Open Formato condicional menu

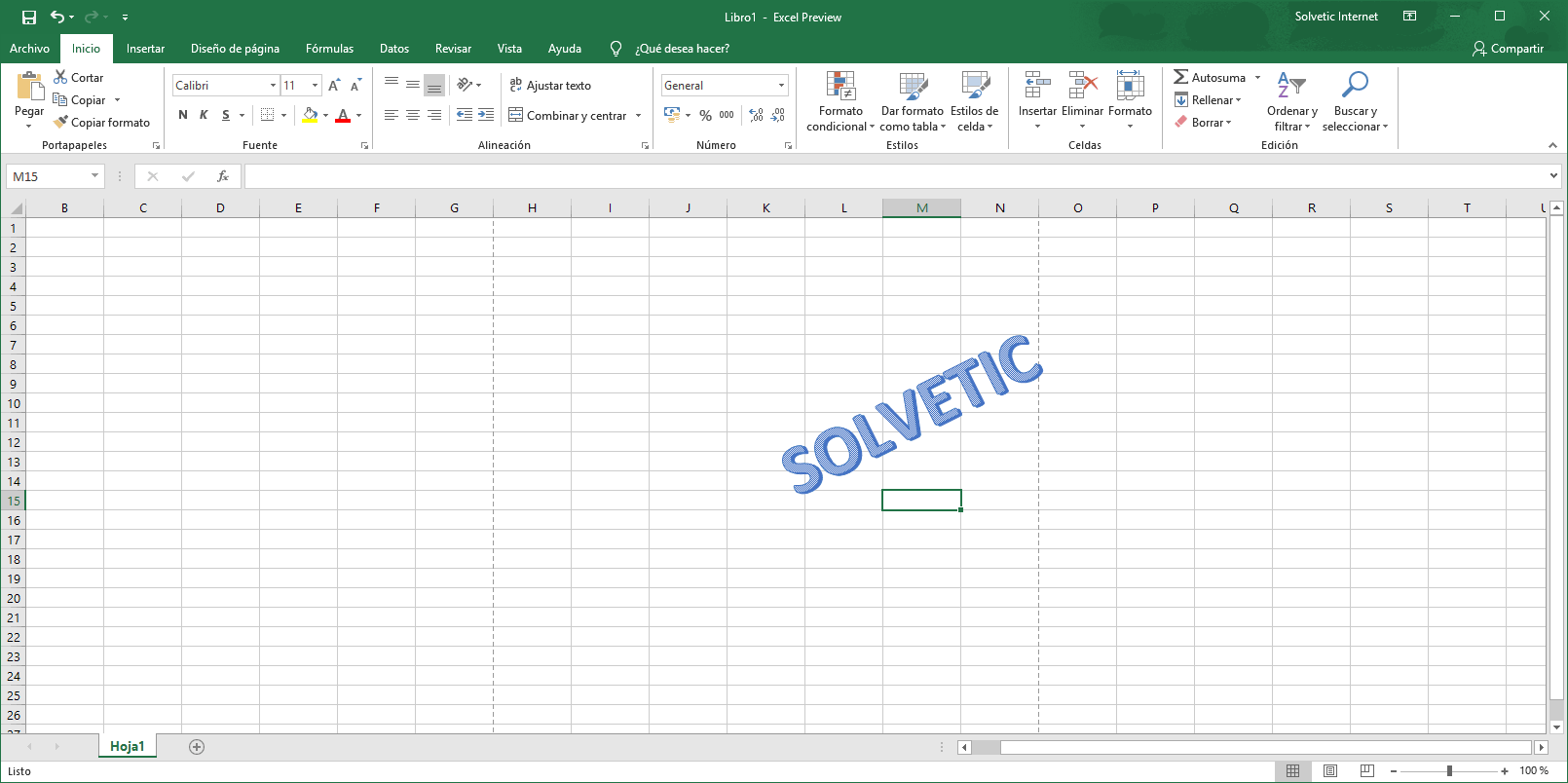[x=840, y=101]
